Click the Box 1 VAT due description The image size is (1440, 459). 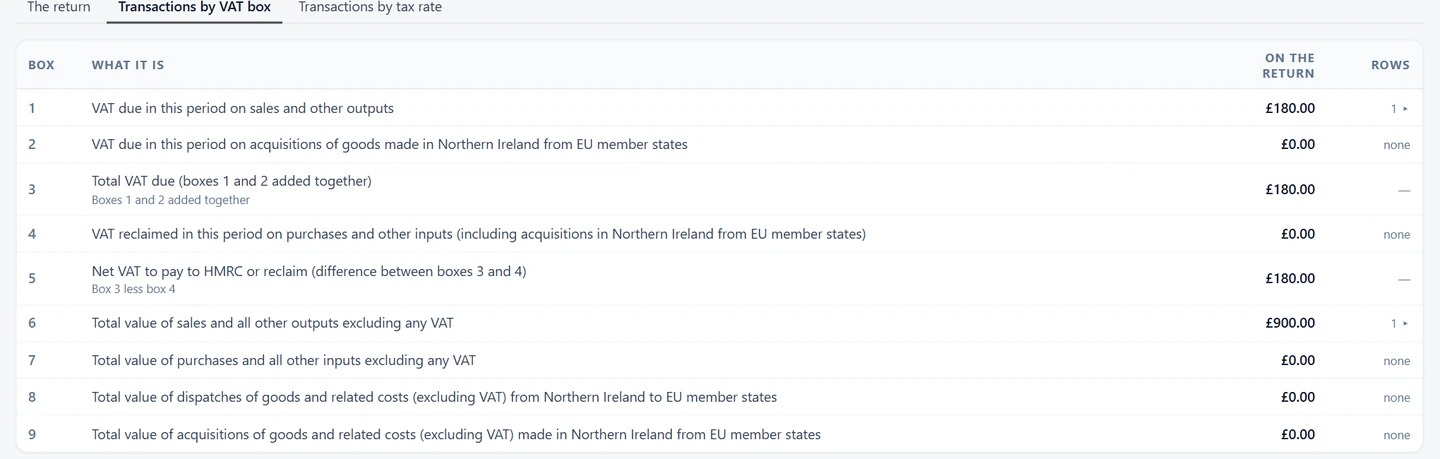243,108
